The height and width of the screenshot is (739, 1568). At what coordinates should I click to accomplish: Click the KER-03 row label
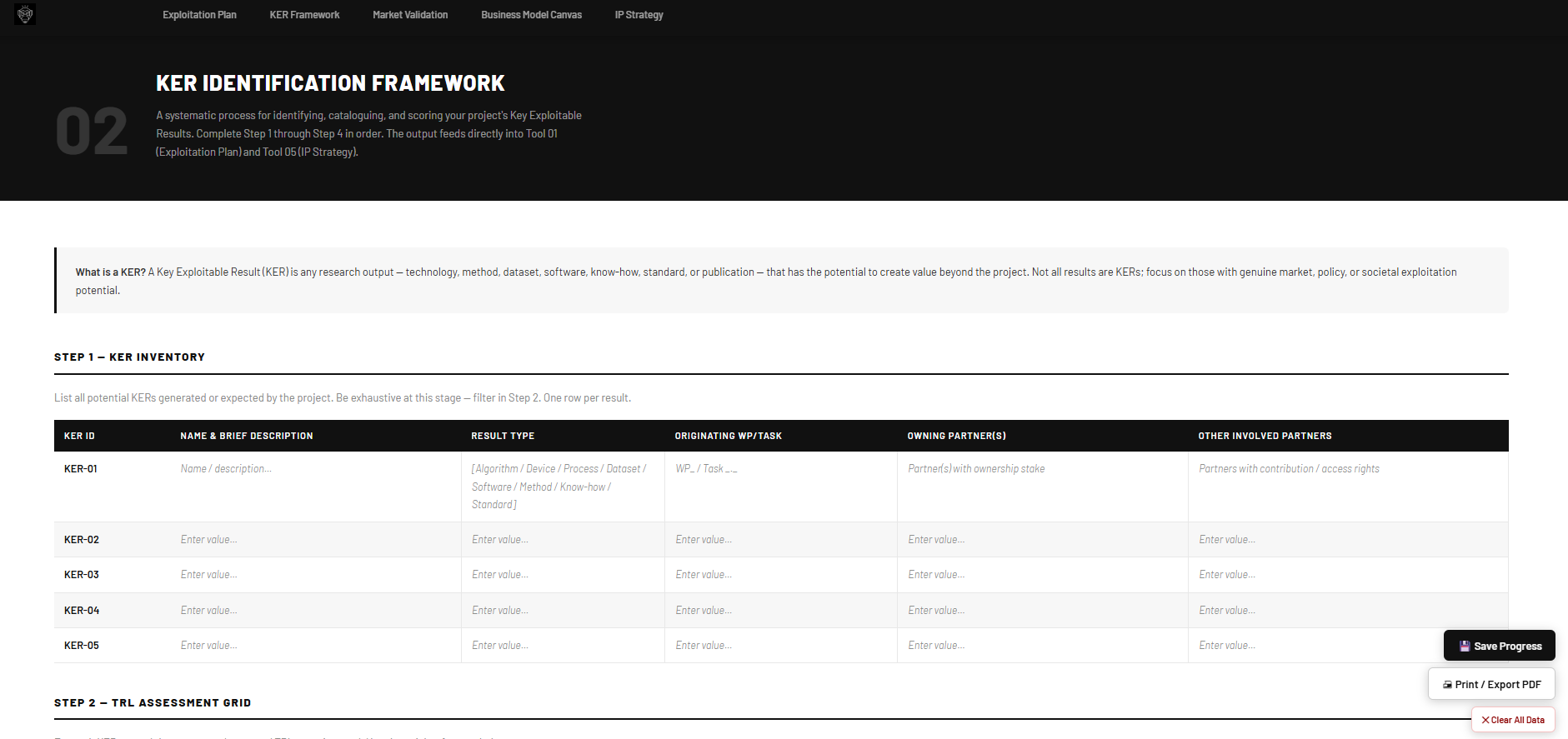point(82,575)
